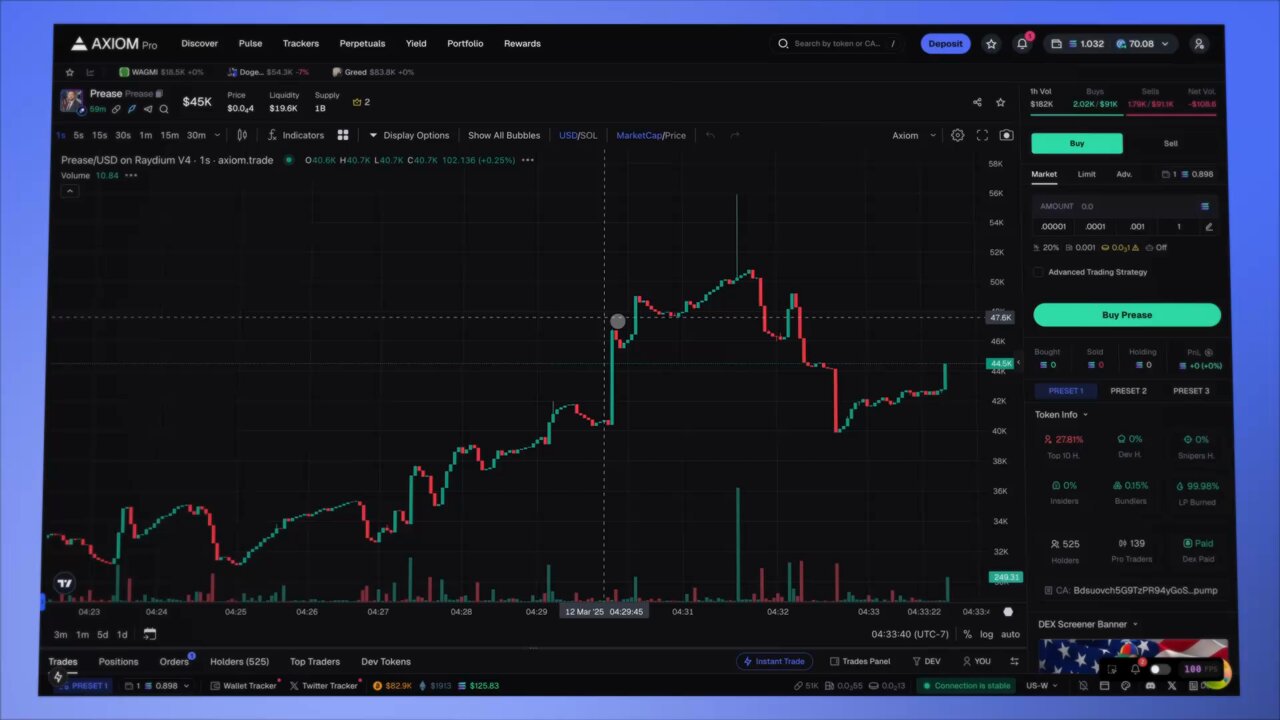Select the Limit order tab
This screenshot has height=720, width=1280.
point(1086,174)
